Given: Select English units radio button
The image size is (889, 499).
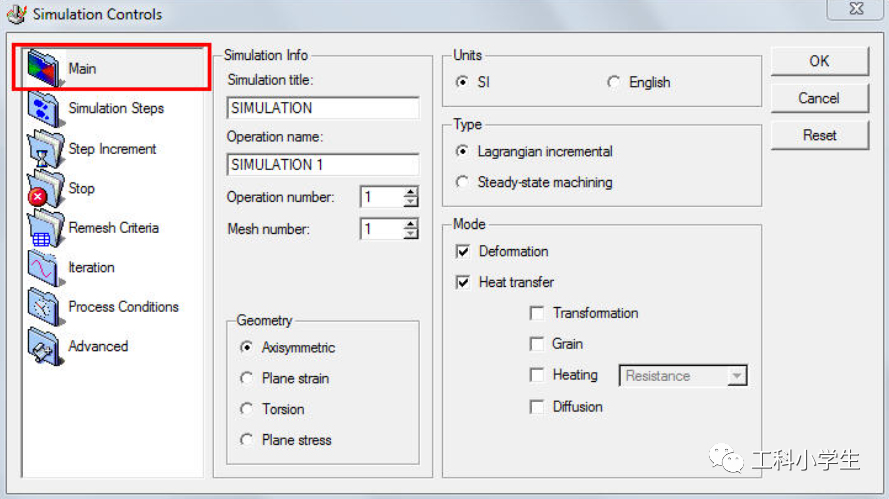Looking at the screenshot, I should click(x=613, y=82).
